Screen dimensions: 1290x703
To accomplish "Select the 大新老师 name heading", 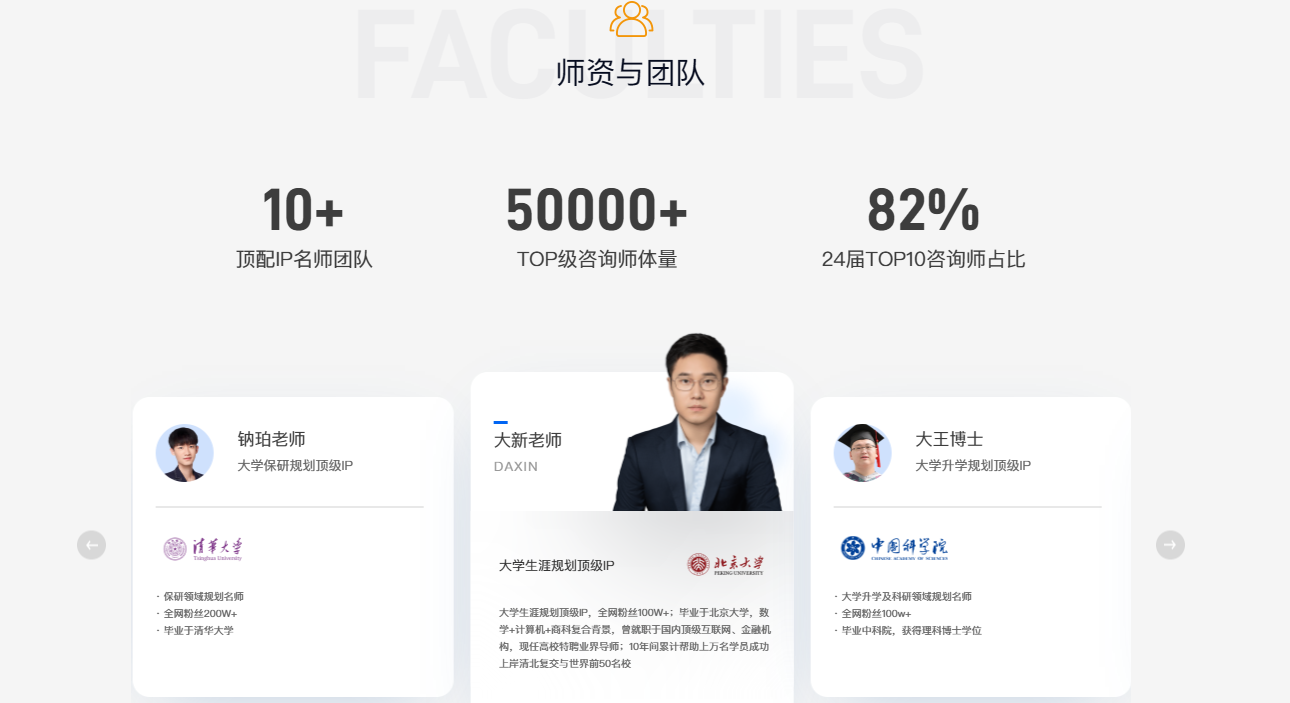I will click(528, 440).
